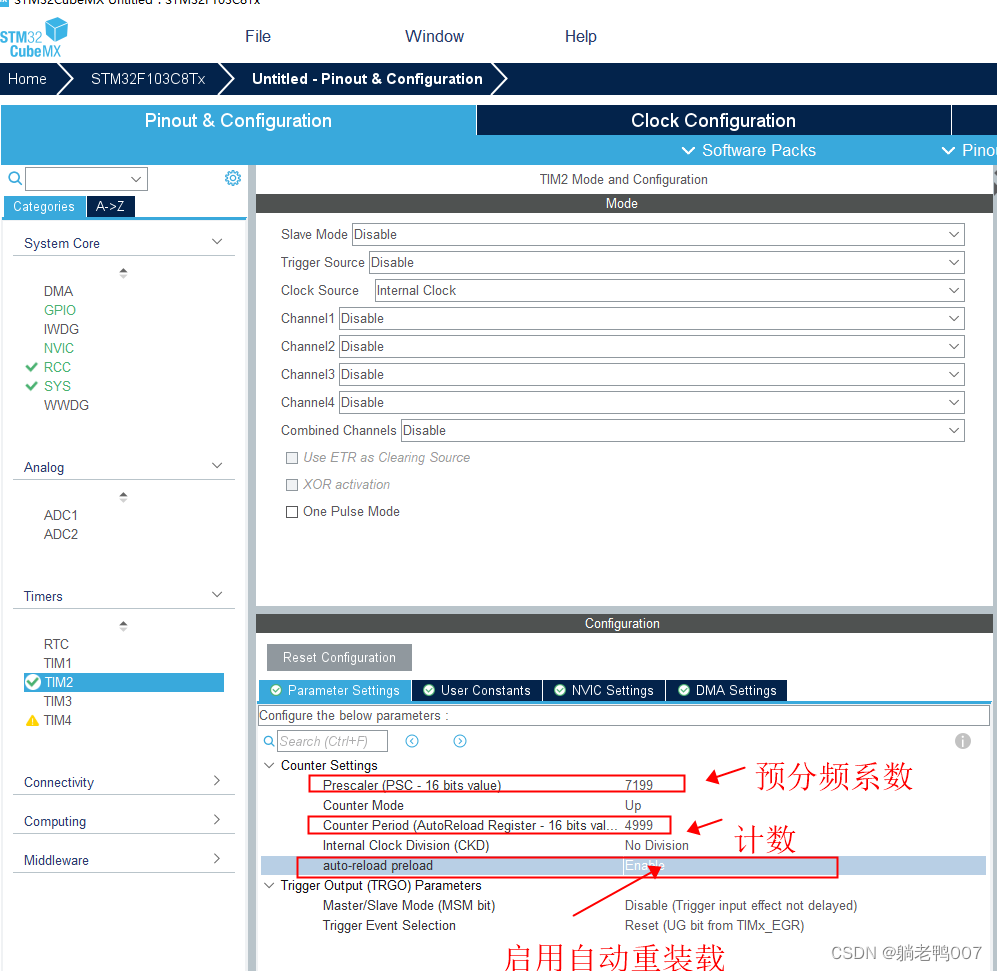997x971 pixels.
Task: Click the Prescaler value 7199
Action: click(x=638, y=785)
